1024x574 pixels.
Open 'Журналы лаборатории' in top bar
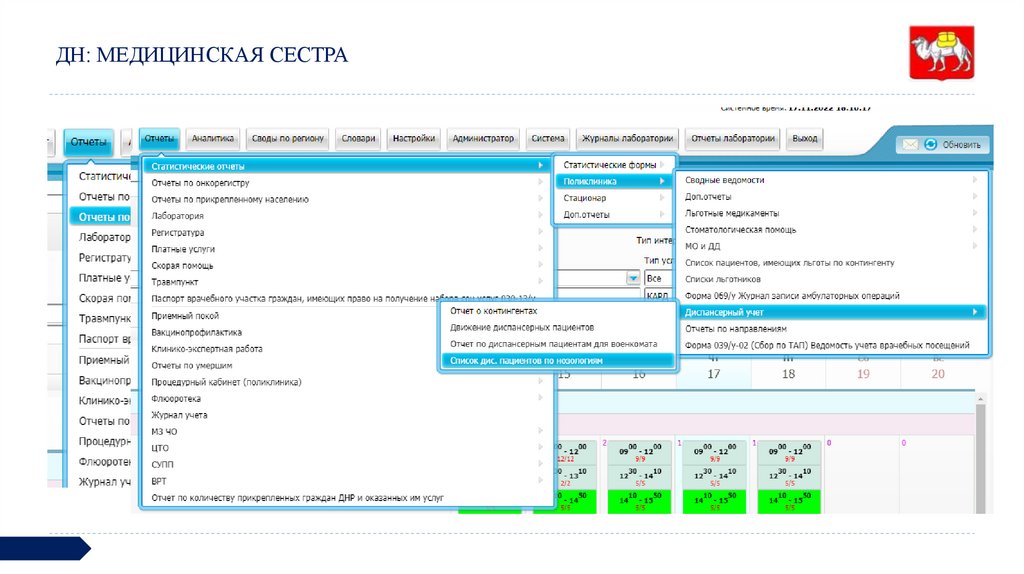(628, 139)
